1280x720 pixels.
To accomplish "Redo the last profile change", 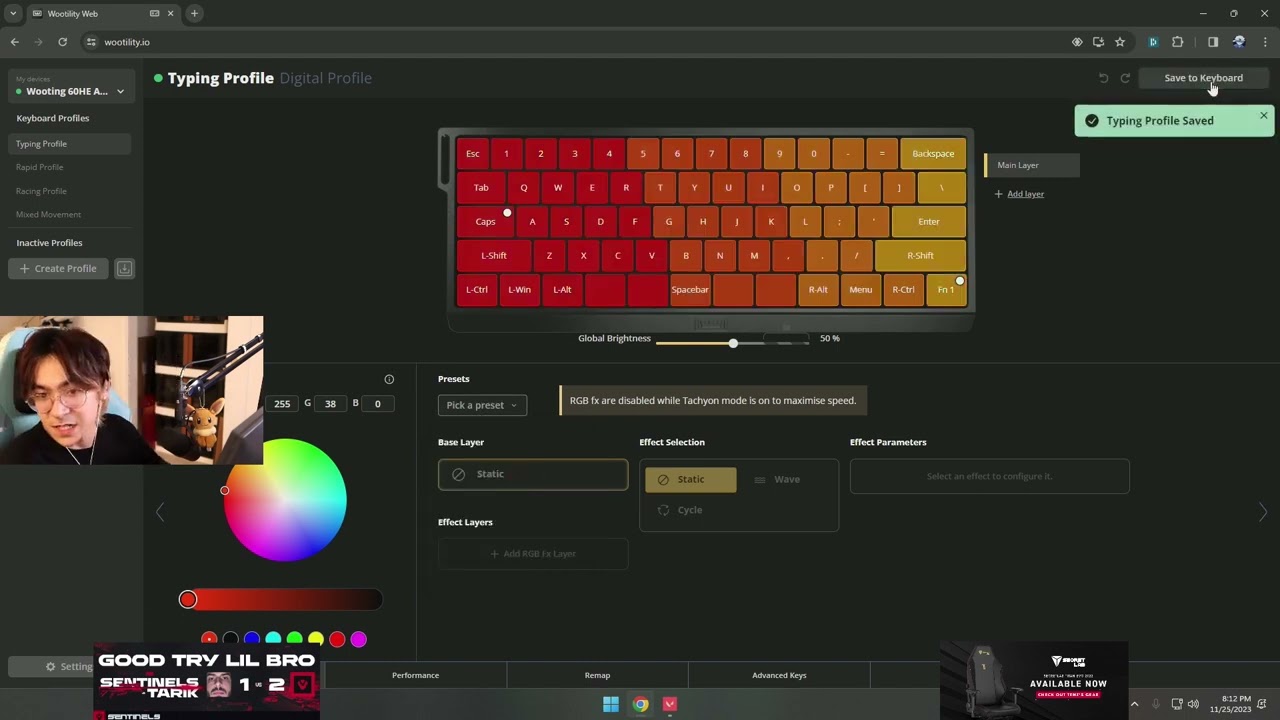I will pyautogui.click(x=1125, y=78).
